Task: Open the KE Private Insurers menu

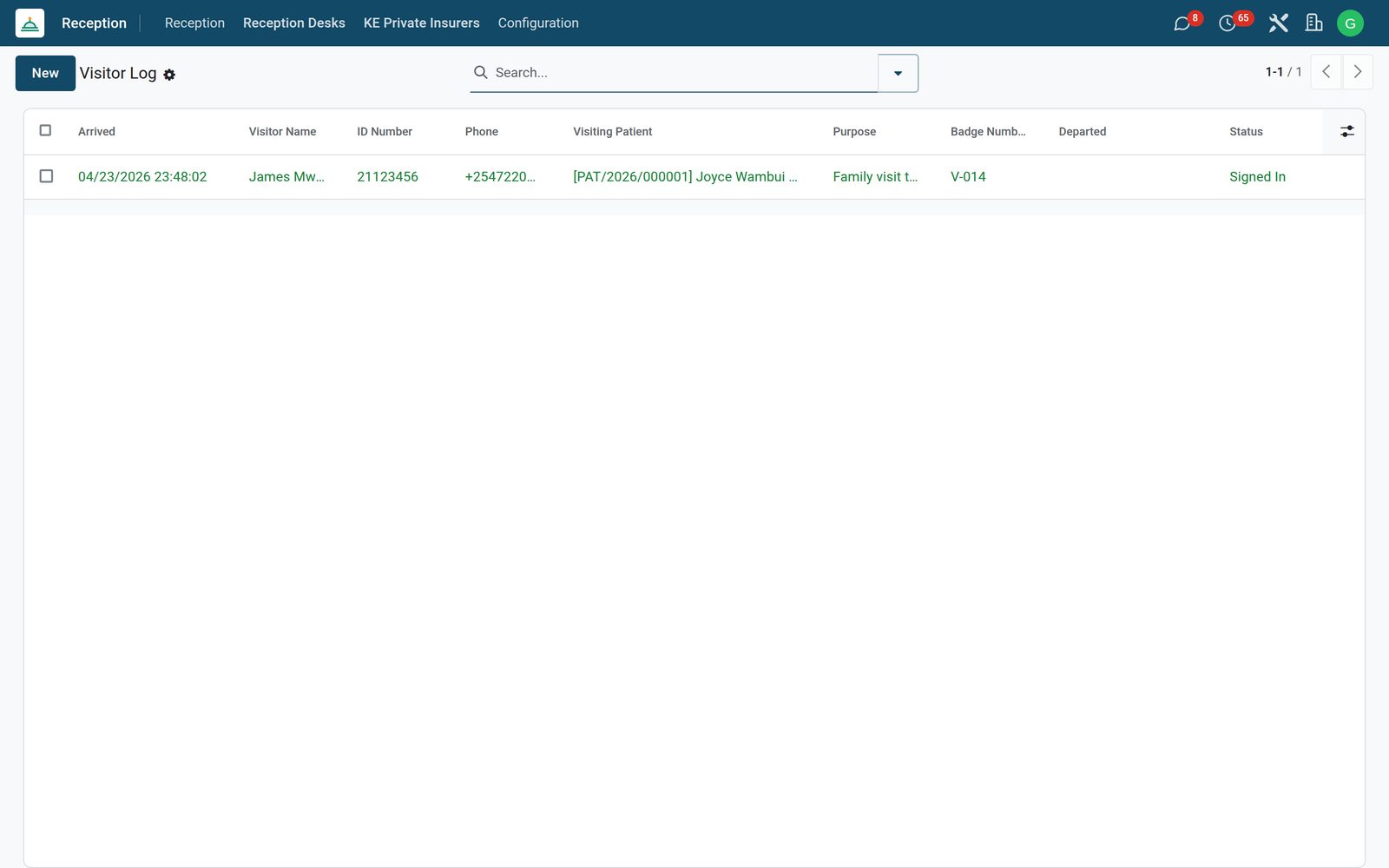Action: point(421,23)
